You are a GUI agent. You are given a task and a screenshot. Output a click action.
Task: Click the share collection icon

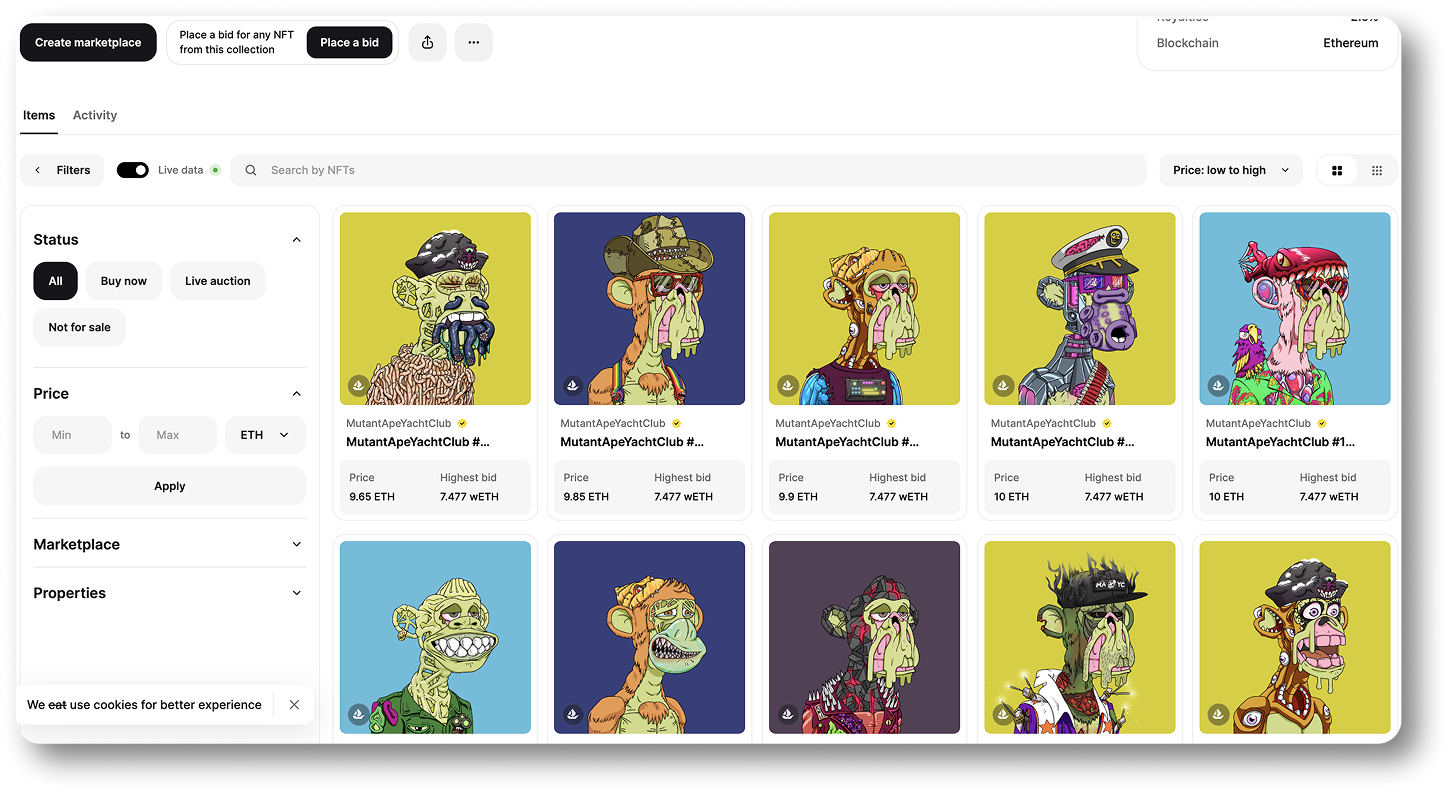pyautogui.click(x=427, y=42)
